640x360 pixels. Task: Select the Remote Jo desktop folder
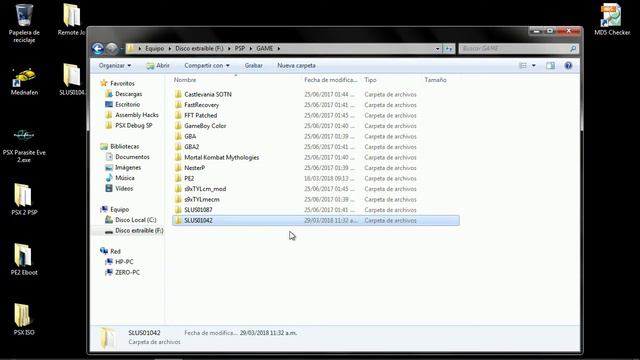72,20
